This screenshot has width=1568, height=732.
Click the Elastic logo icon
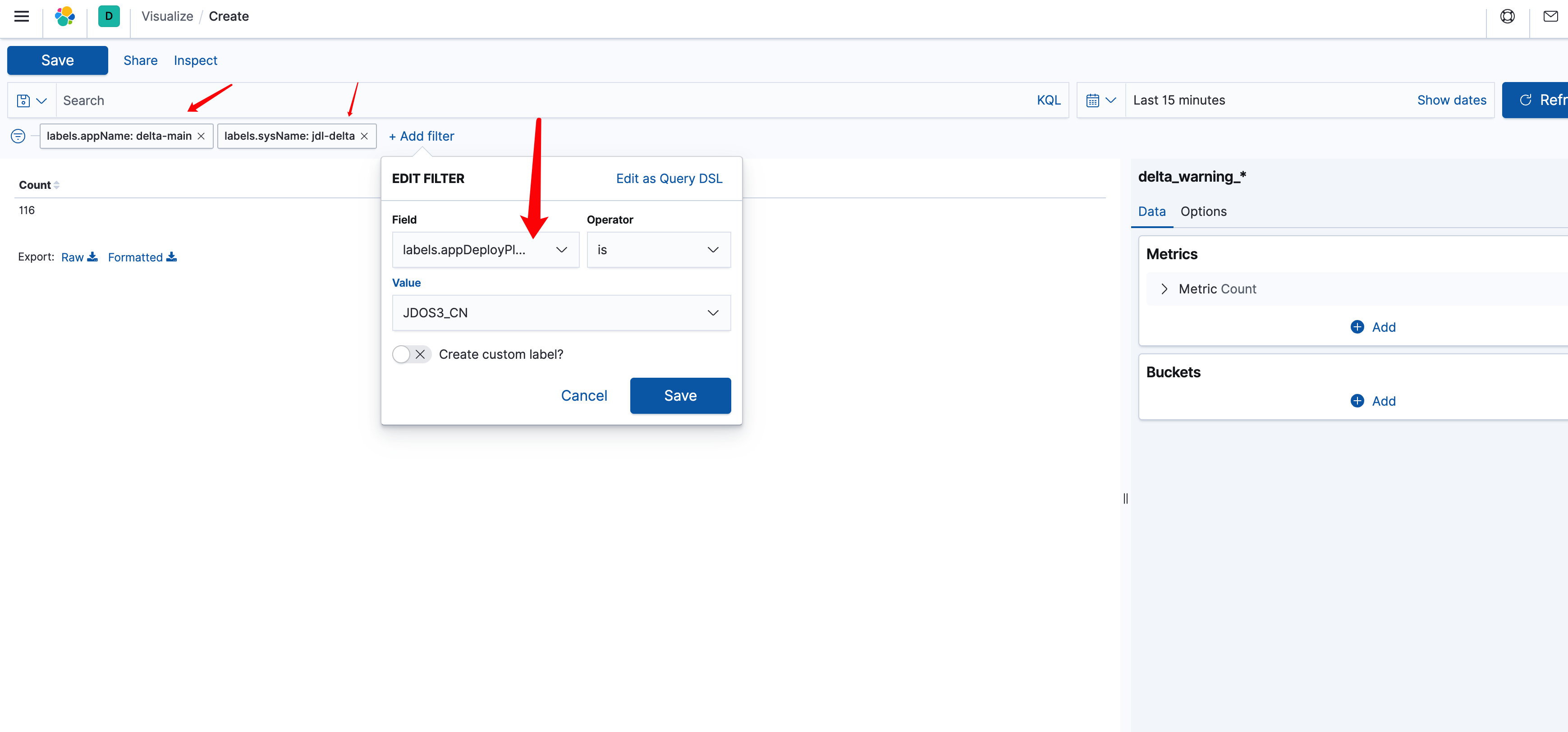tap(64, 16)
